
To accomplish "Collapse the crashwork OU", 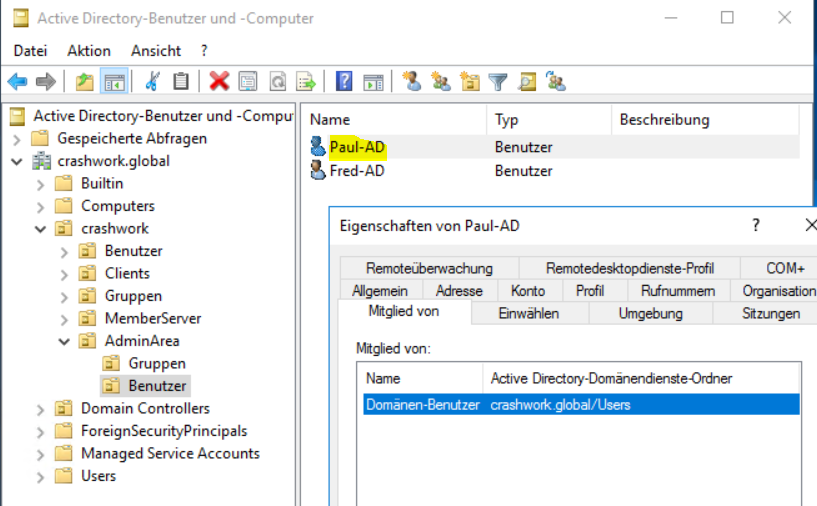I will pyautogui.click(x=41, y=229).
